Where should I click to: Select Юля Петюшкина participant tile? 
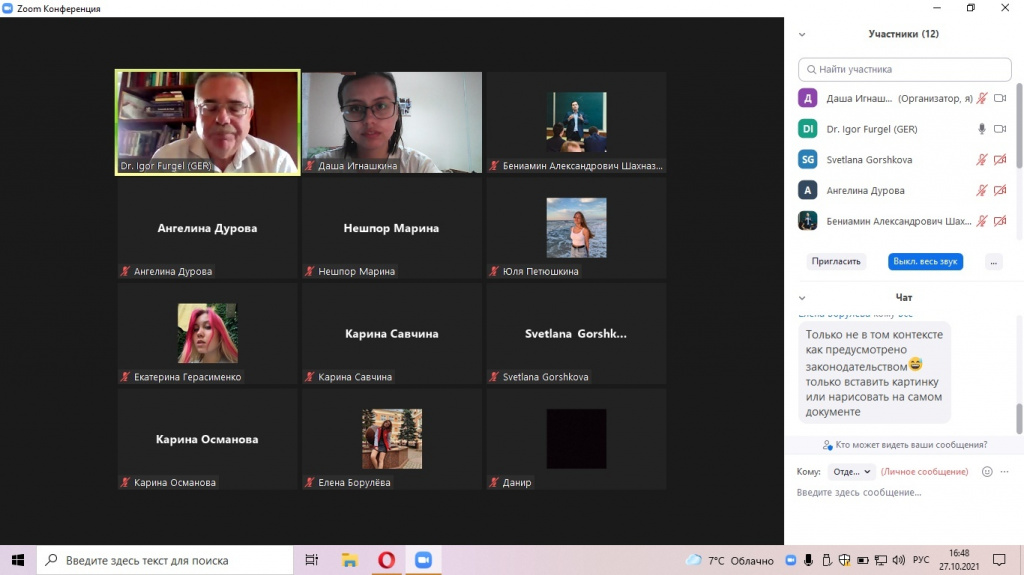click(576, 228)
